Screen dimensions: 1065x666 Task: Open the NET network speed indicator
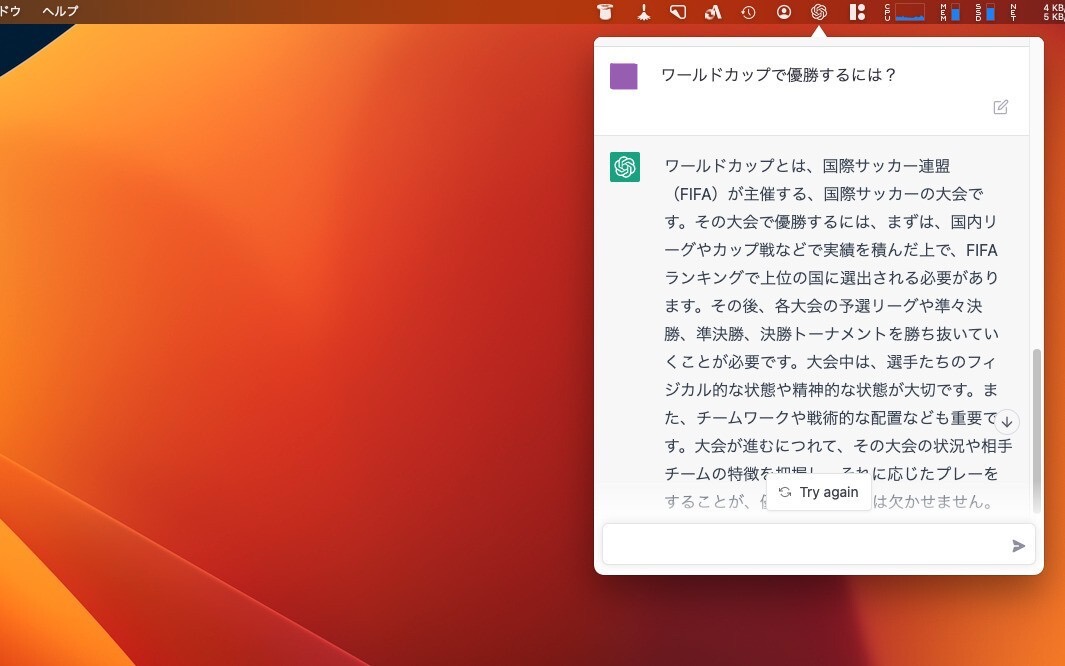pos(1036,12)
